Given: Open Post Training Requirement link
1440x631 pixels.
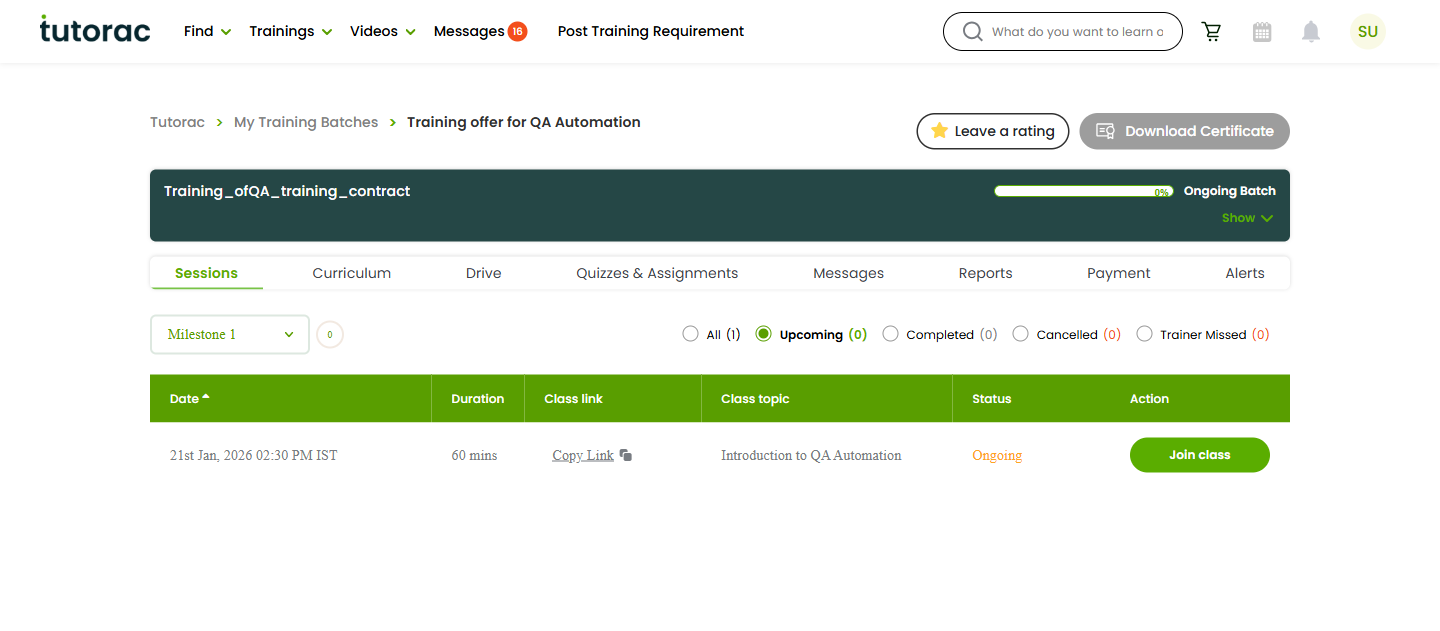Looking at the screenshot, I should click(651, 31).
